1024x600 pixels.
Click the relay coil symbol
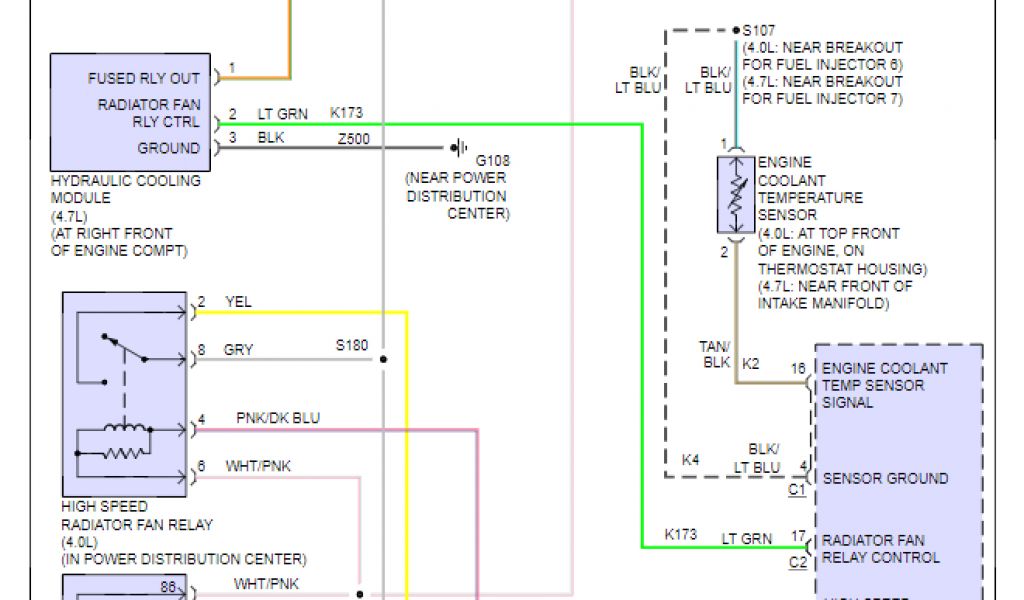coord(124,430)
